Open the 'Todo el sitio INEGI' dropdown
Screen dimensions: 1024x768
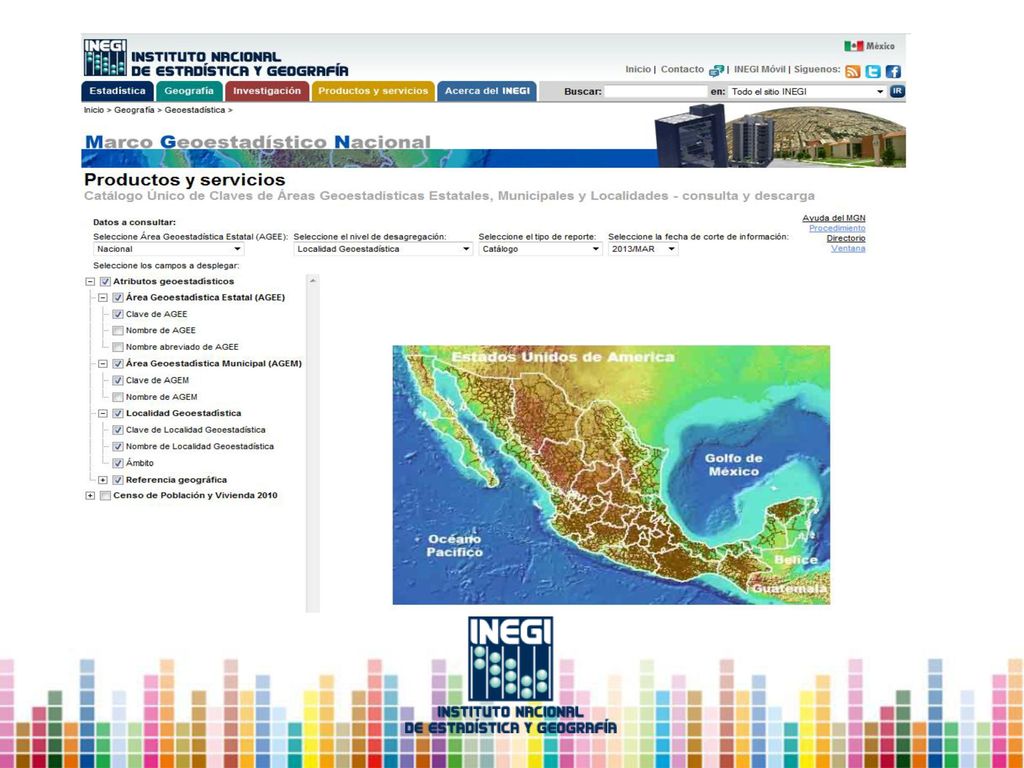pos(807,91)
